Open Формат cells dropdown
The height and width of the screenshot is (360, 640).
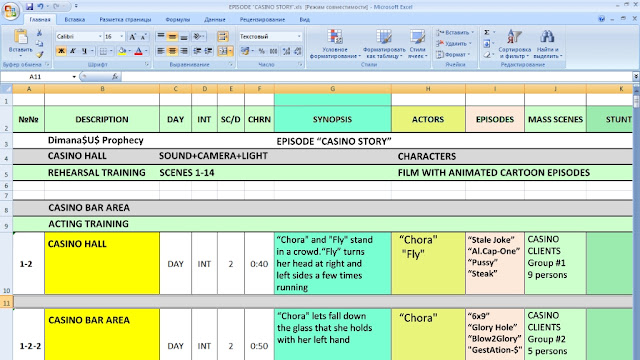click(x=453, y=54)
